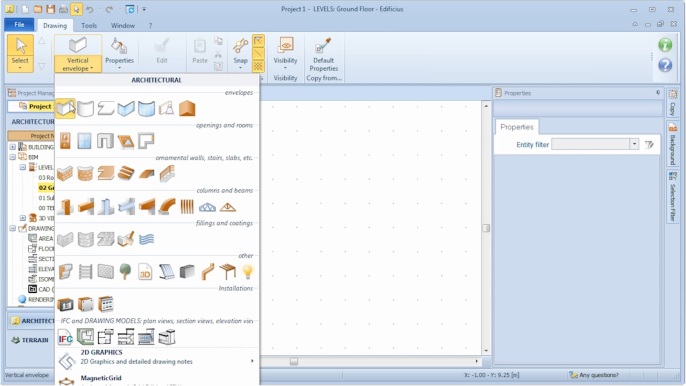
Task: Click Any questions? in status bar
Action: (x=594, y=375)
